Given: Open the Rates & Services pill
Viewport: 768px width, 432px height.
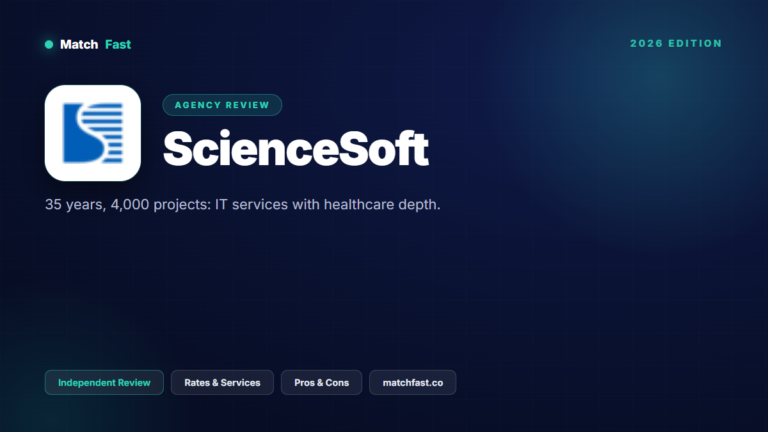Looking at the screenshot, I should point(222,383).
